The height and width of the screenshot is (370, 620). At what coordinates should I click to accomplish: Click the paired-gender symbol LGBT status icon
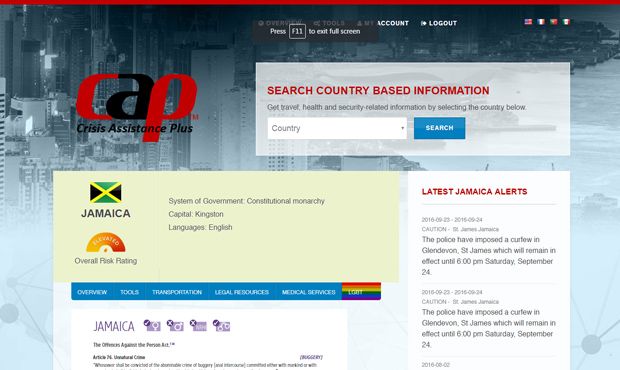click(221, 325)
